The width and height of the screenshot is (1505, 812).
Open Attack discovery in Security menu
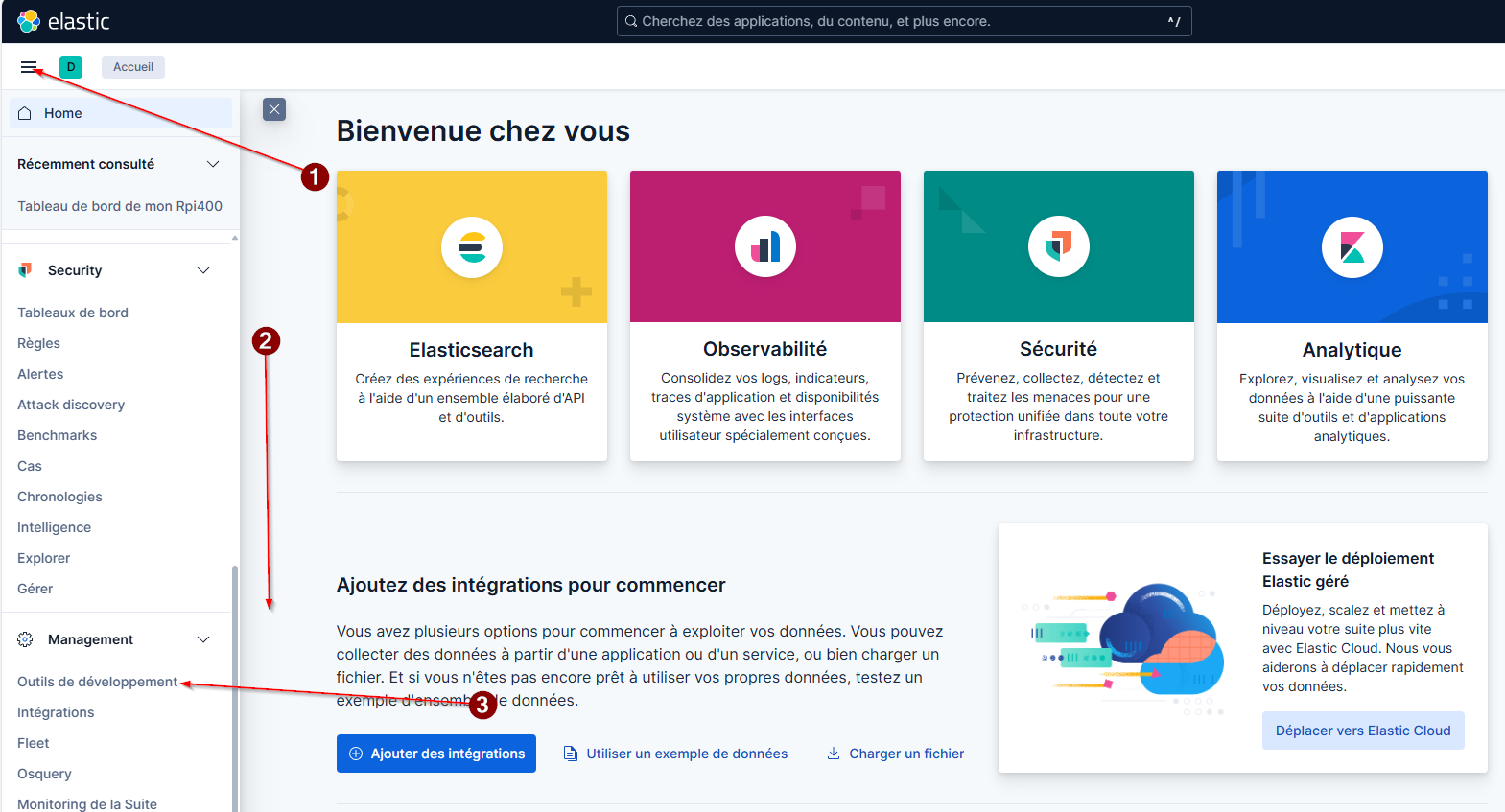tap(71, 405)
